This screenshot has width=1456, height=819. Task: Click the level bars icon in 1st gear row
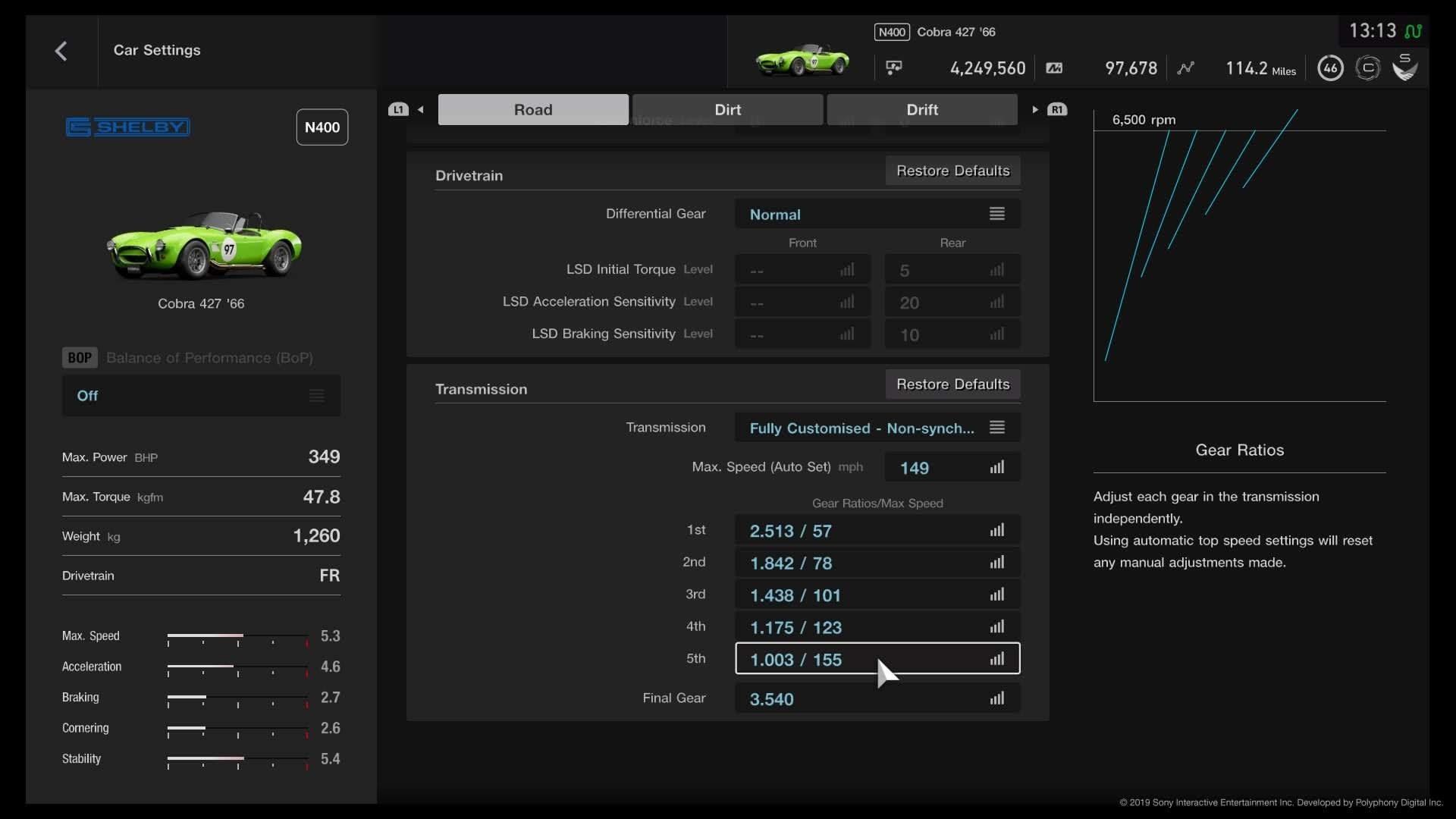pyautogui.click(x=997, y=530)
